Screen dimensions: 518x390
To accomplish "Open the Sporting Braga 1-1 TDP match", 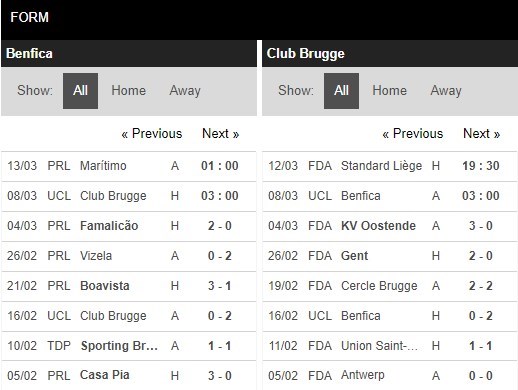I will click(129, 346).
